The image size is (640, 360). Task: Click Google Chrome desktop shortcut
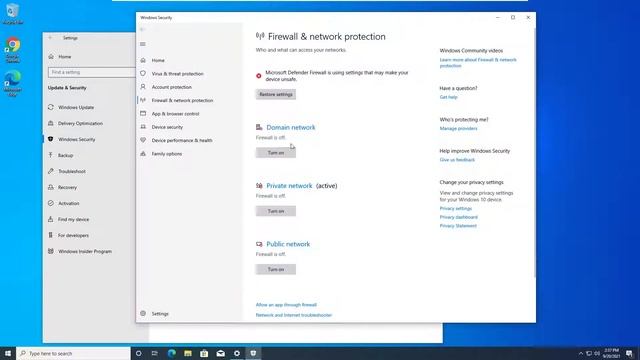tap(13, 50)
